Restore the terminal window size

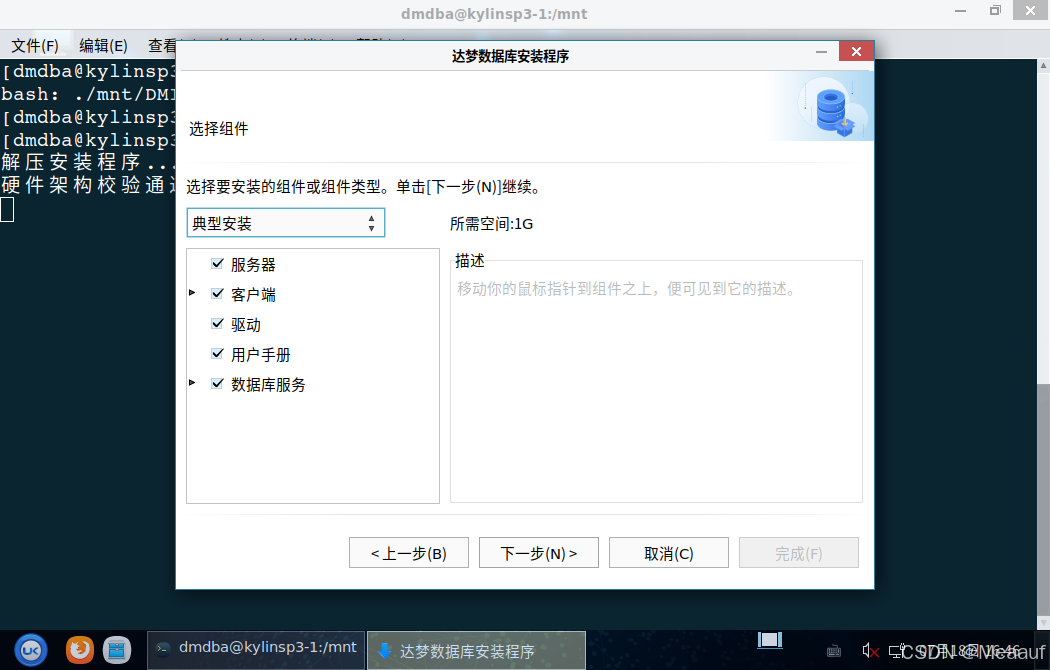coord(995,11)
